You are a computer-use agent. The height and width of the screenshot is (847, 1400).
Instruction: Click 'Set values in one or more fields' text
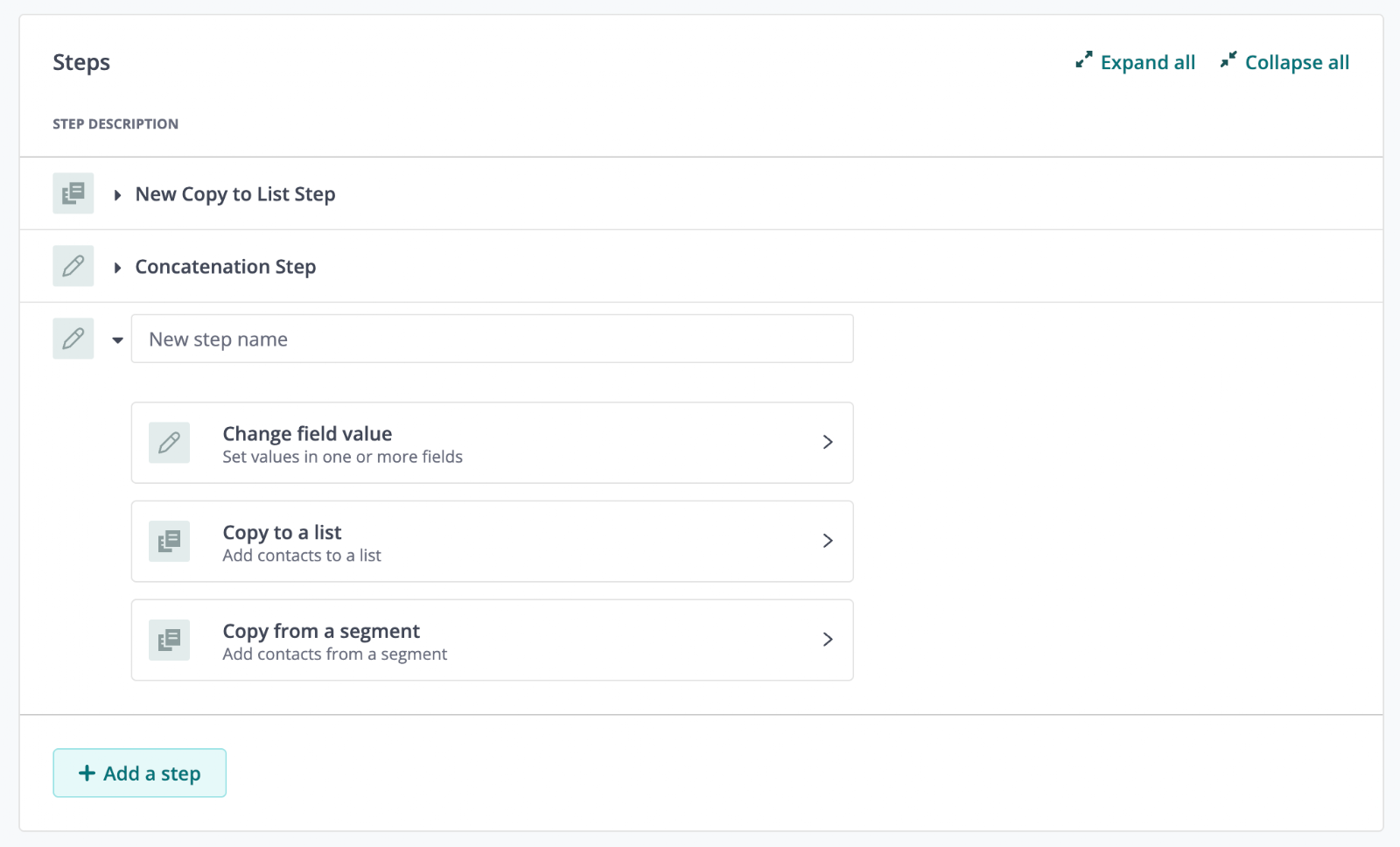coord(342,457)
